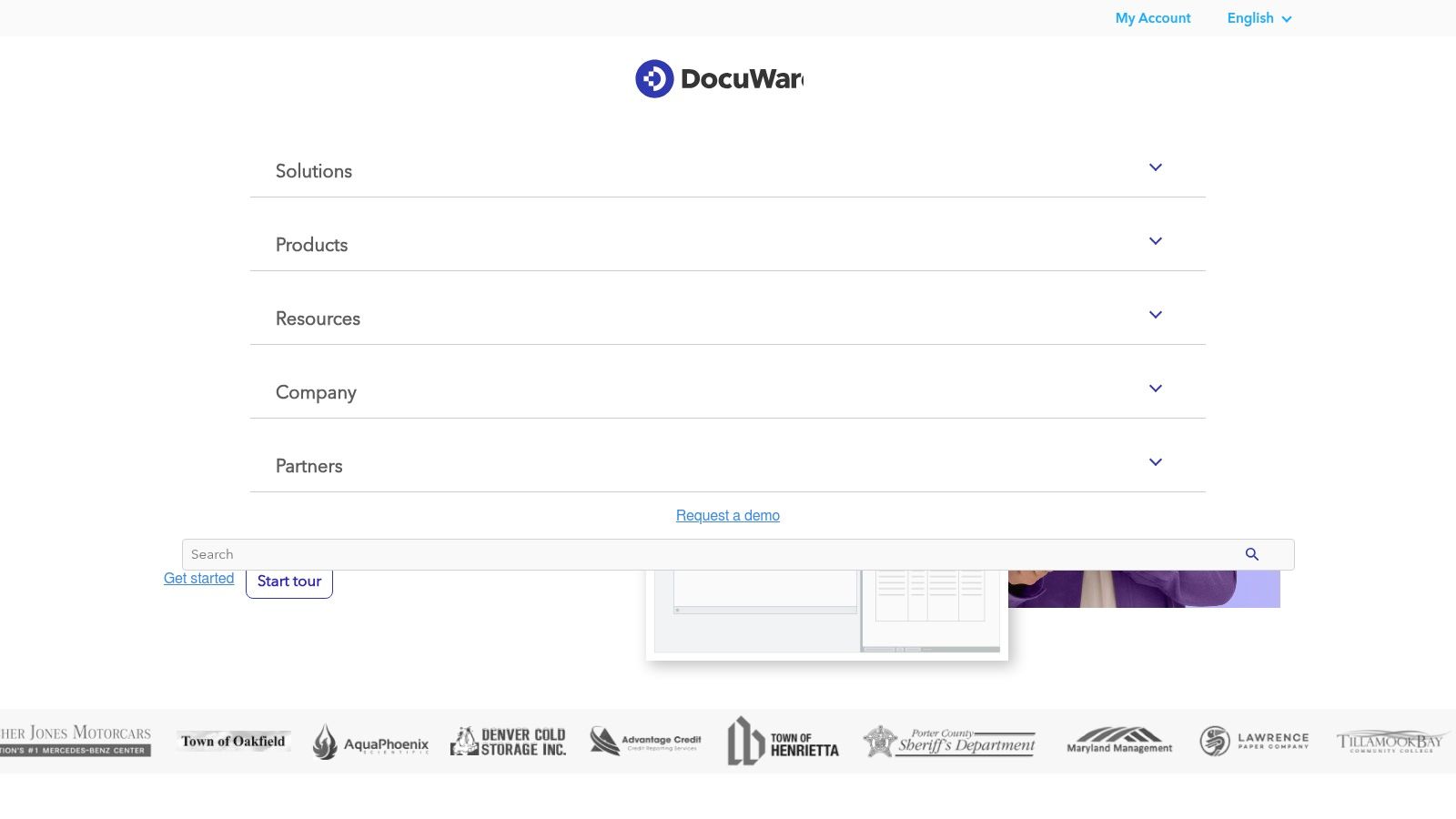Viewport: 1456px width, 819px height.
Task: Click the Town of Oakfield logo
Action: click(x=234, y=741)
